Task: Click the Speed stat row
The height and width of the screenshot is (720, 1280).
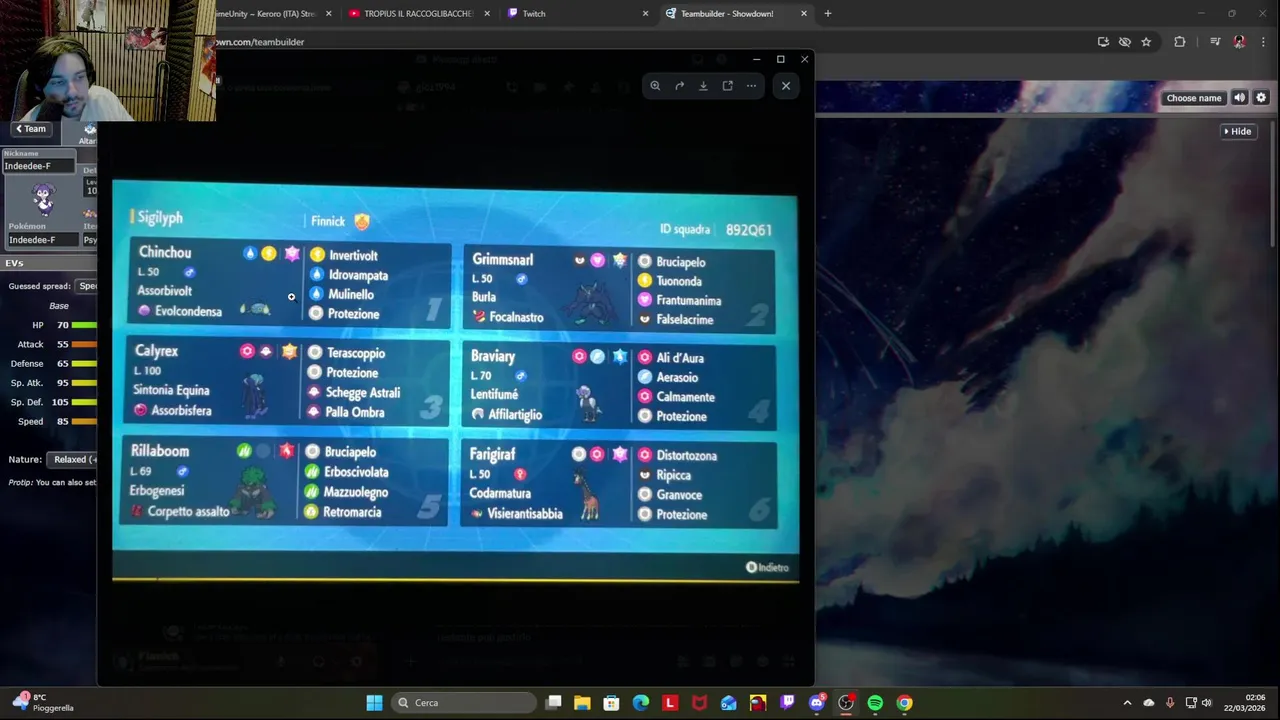Action: (49, 421)
